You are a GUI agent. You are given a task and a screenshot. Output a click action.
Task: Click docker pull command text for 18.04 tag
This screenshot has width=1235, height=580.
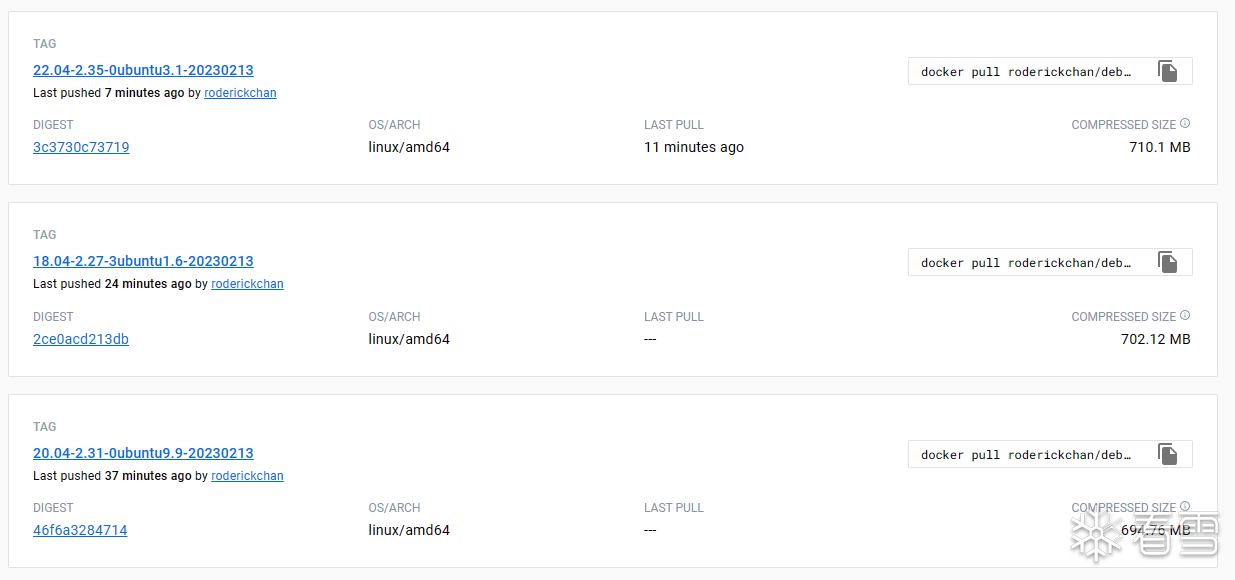tap(1025, 263)
